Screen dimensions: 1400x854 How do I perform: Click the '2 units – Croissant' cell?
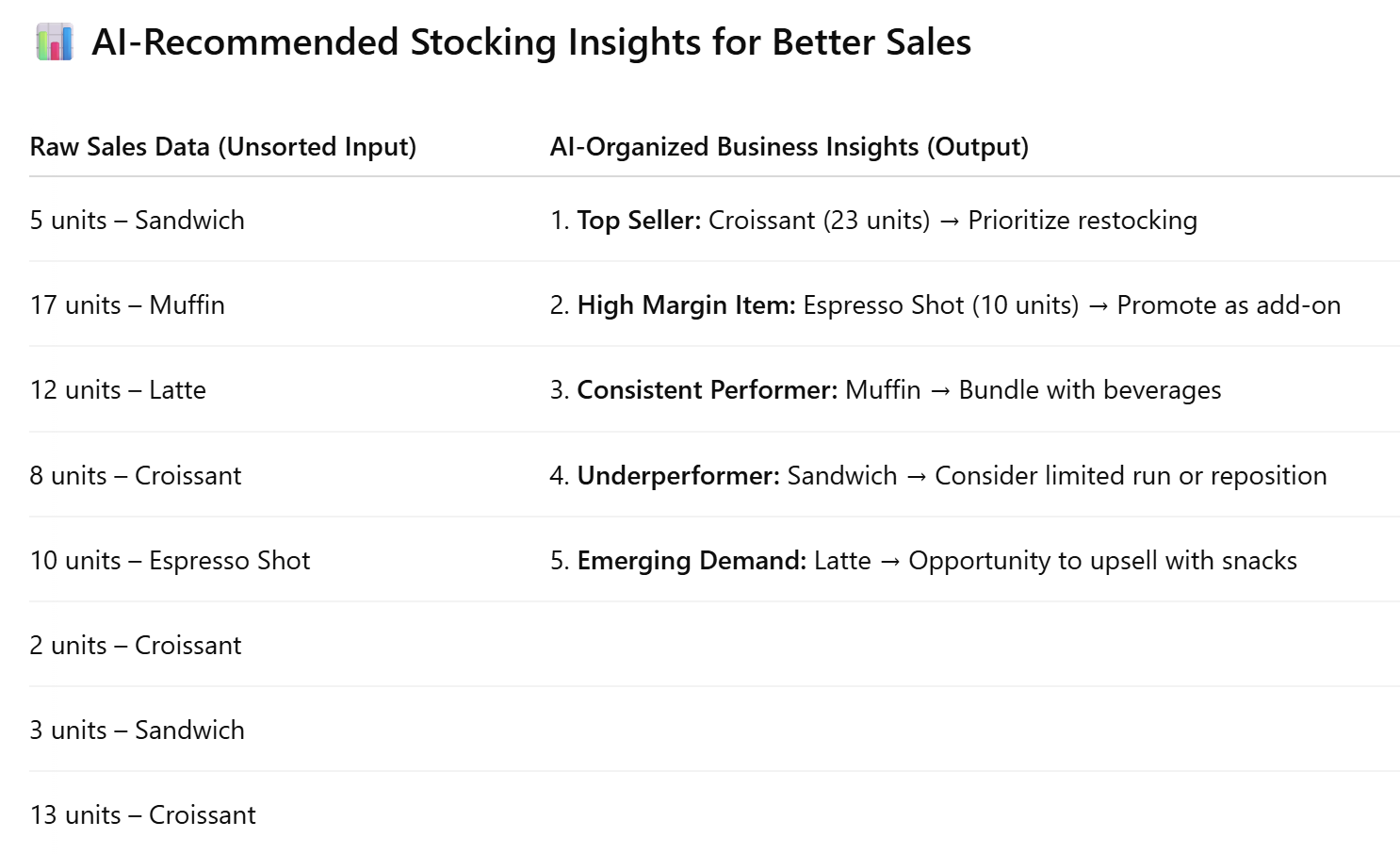pyautogui.click(x=136, y=646)
